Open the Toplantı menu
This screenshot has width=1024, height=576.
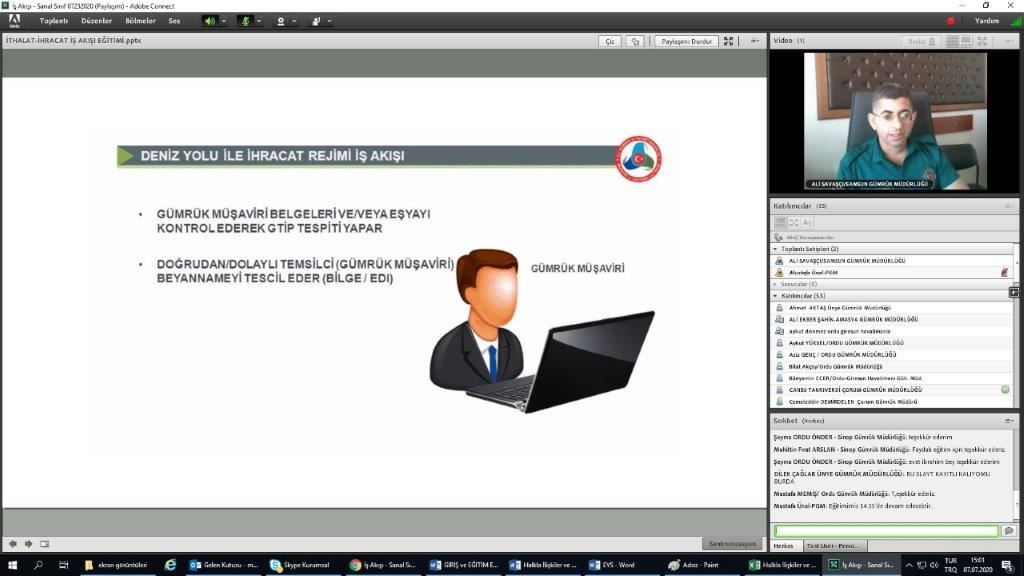tap(54, 20)
